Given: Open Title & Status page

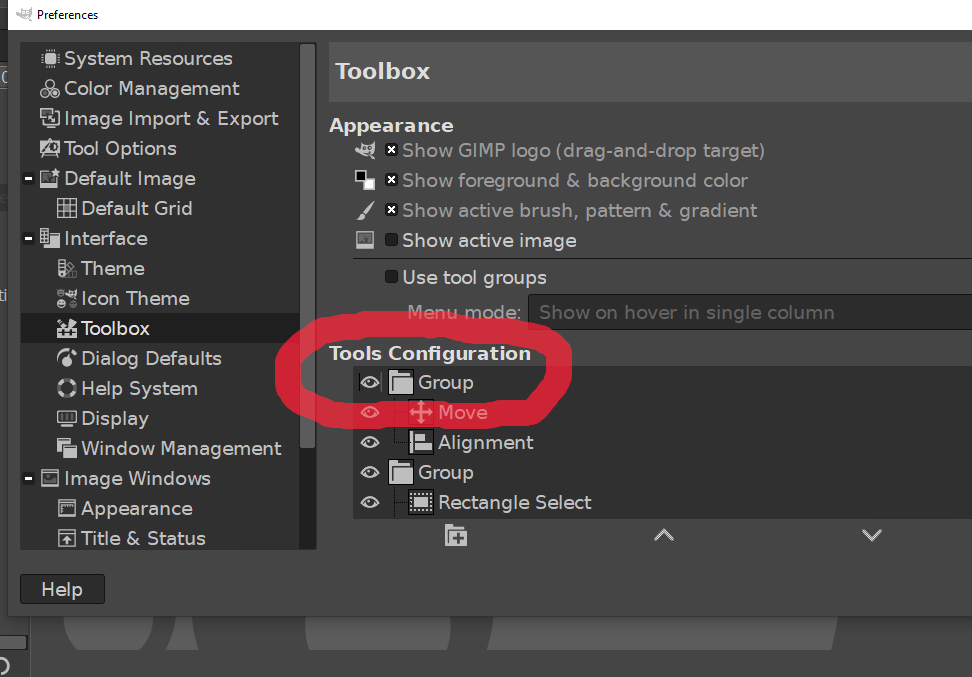Looking at the screenshot, I should click(131, 538).
